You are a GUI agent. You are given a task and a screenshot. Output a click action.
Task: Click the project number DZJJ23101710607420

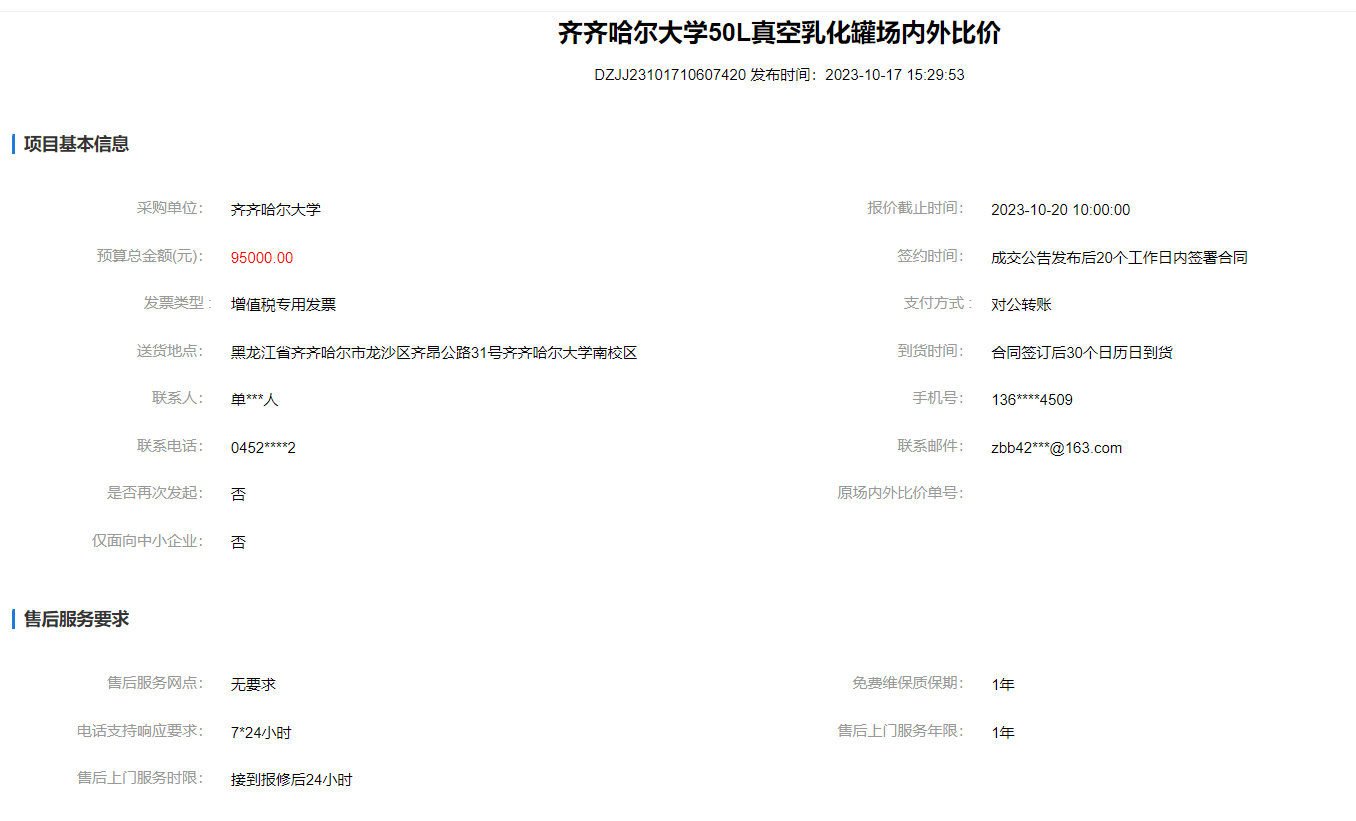670,75
